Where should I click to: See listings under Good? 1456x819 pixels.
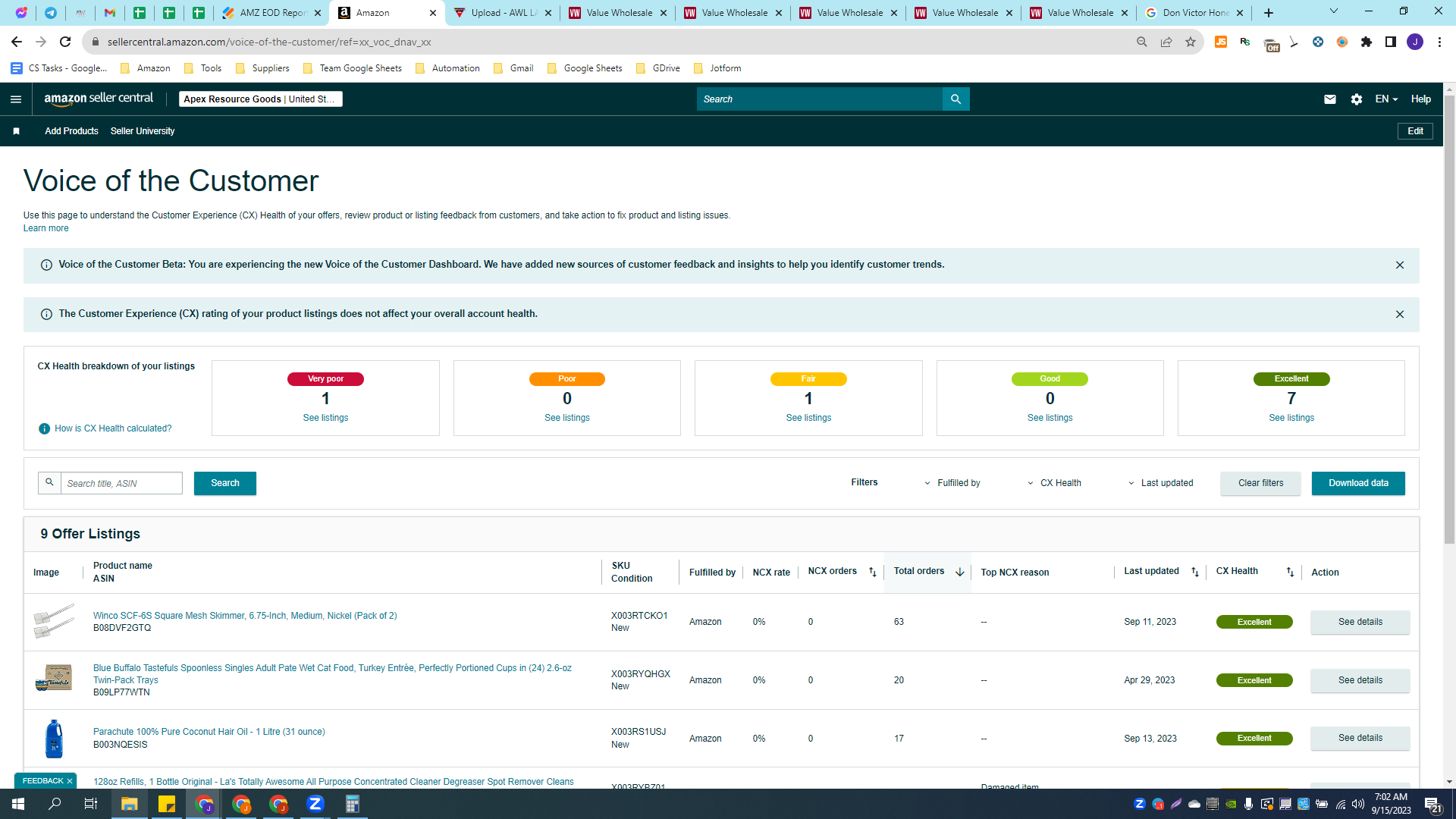1050,418
